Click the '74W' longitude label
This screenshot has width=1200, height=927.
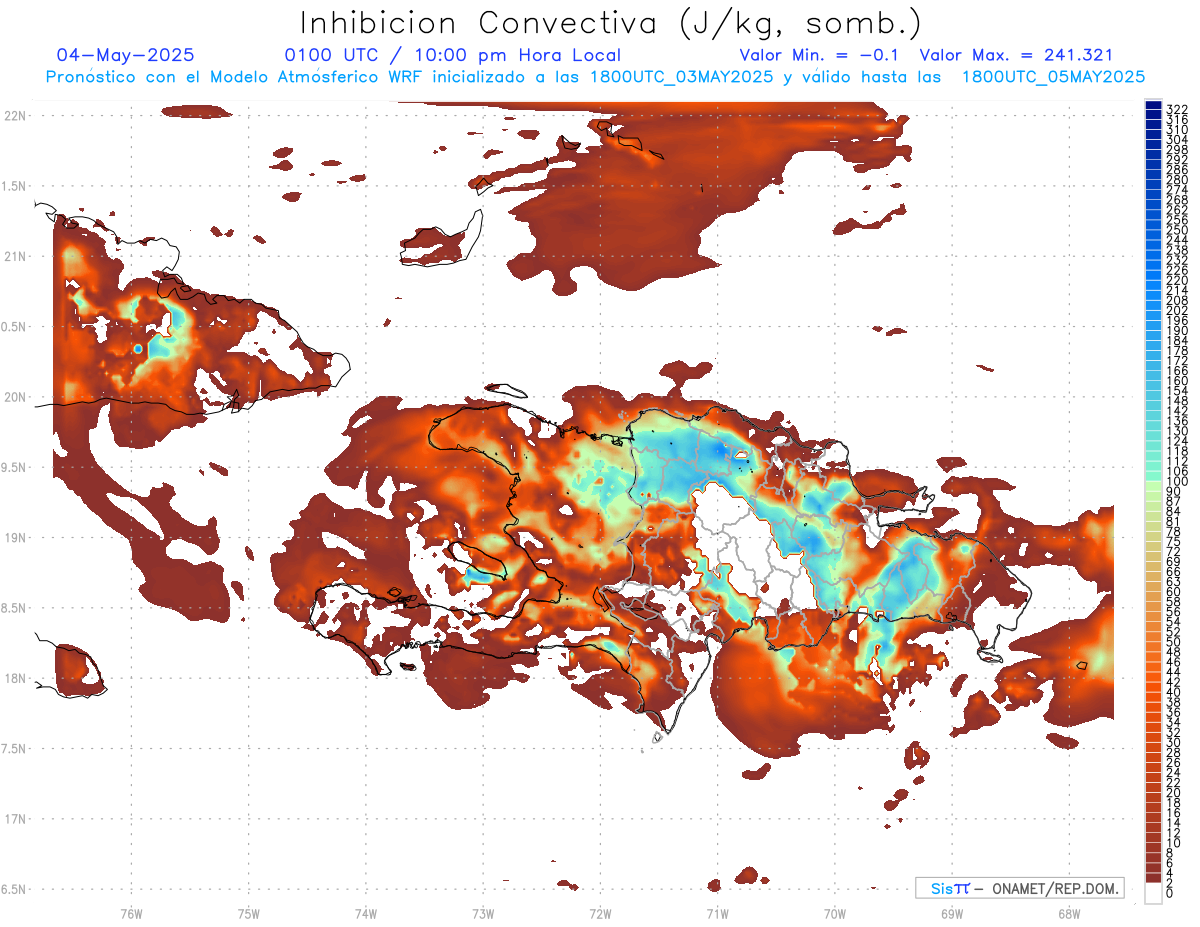click(366, 913)
